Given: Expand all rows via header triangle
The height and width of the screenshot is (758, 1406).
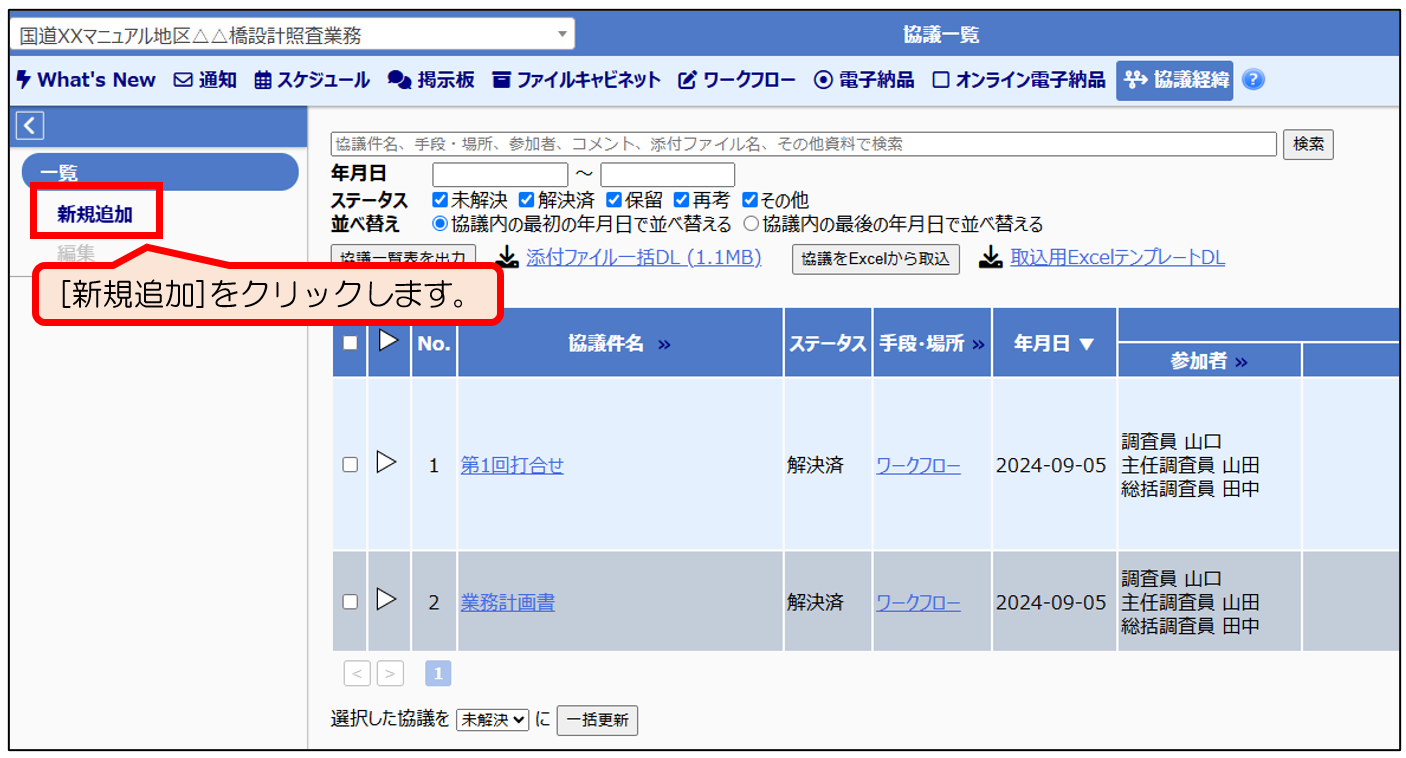Looking at the screenshot, I should tap(388, 341).
